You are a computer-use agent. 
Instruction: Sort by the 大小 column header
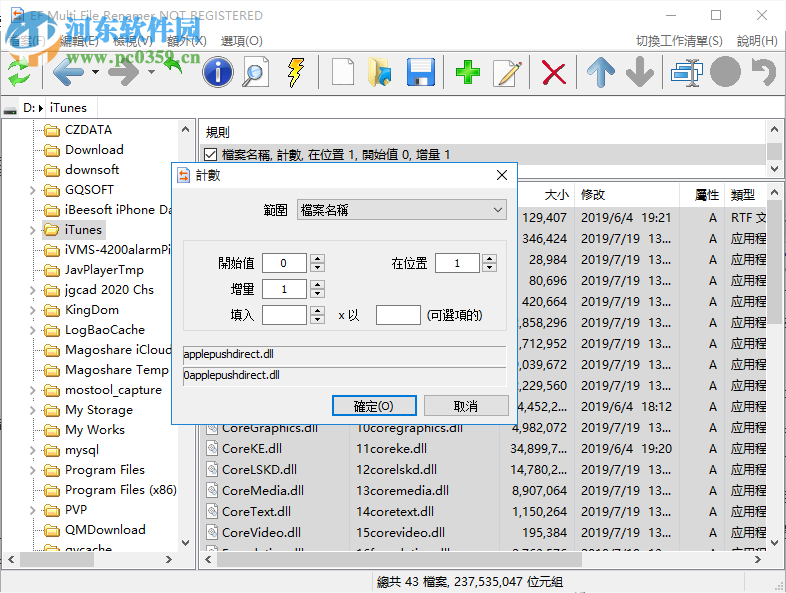(545, 195)
